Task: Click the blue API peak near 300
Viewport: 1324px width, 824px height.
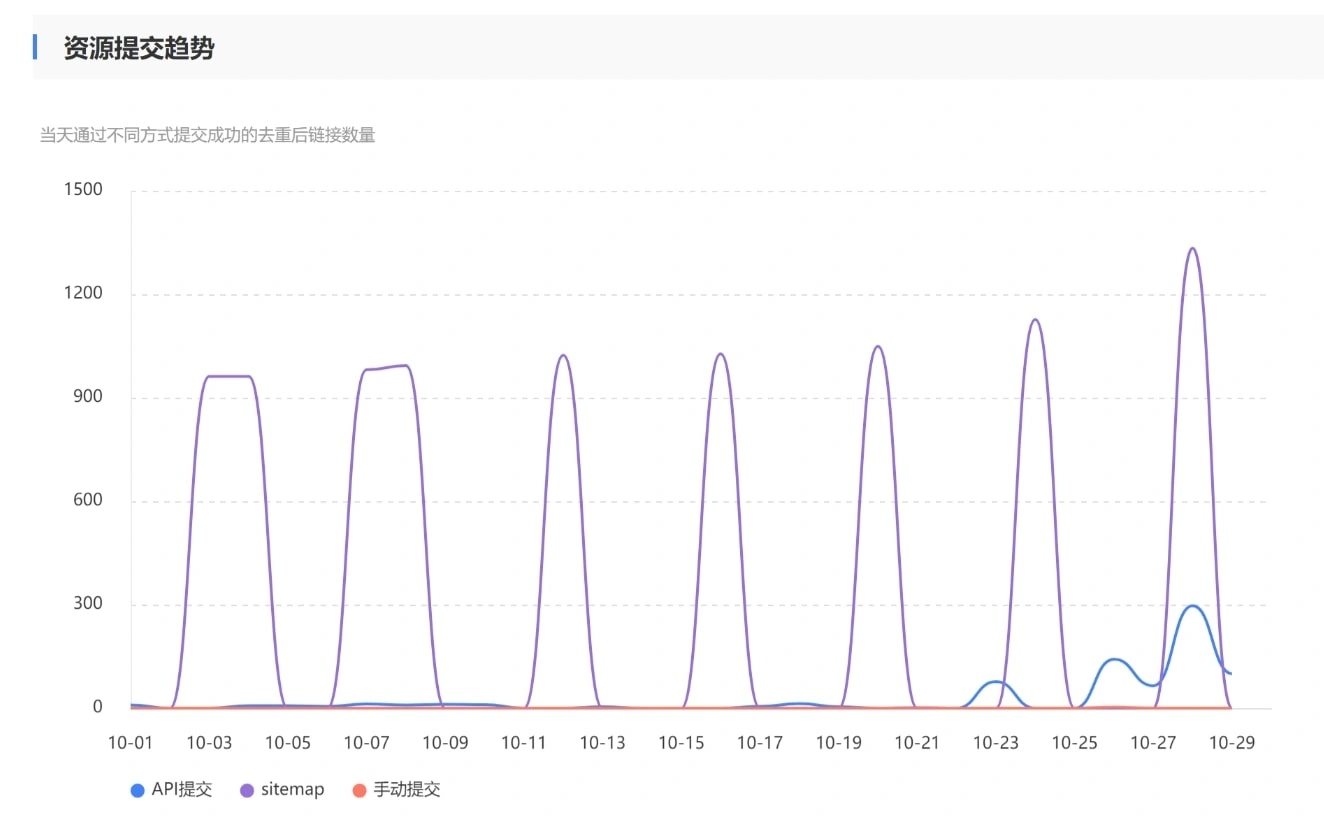Action: [1192, 606]
